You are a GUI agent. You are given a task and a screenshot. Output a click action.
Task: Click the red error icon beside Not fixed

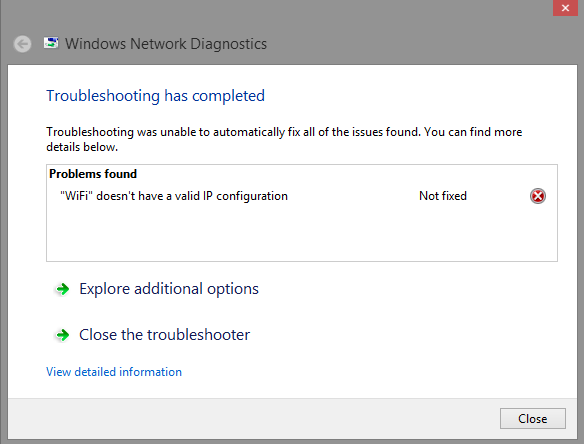click(x=538, y=196)
